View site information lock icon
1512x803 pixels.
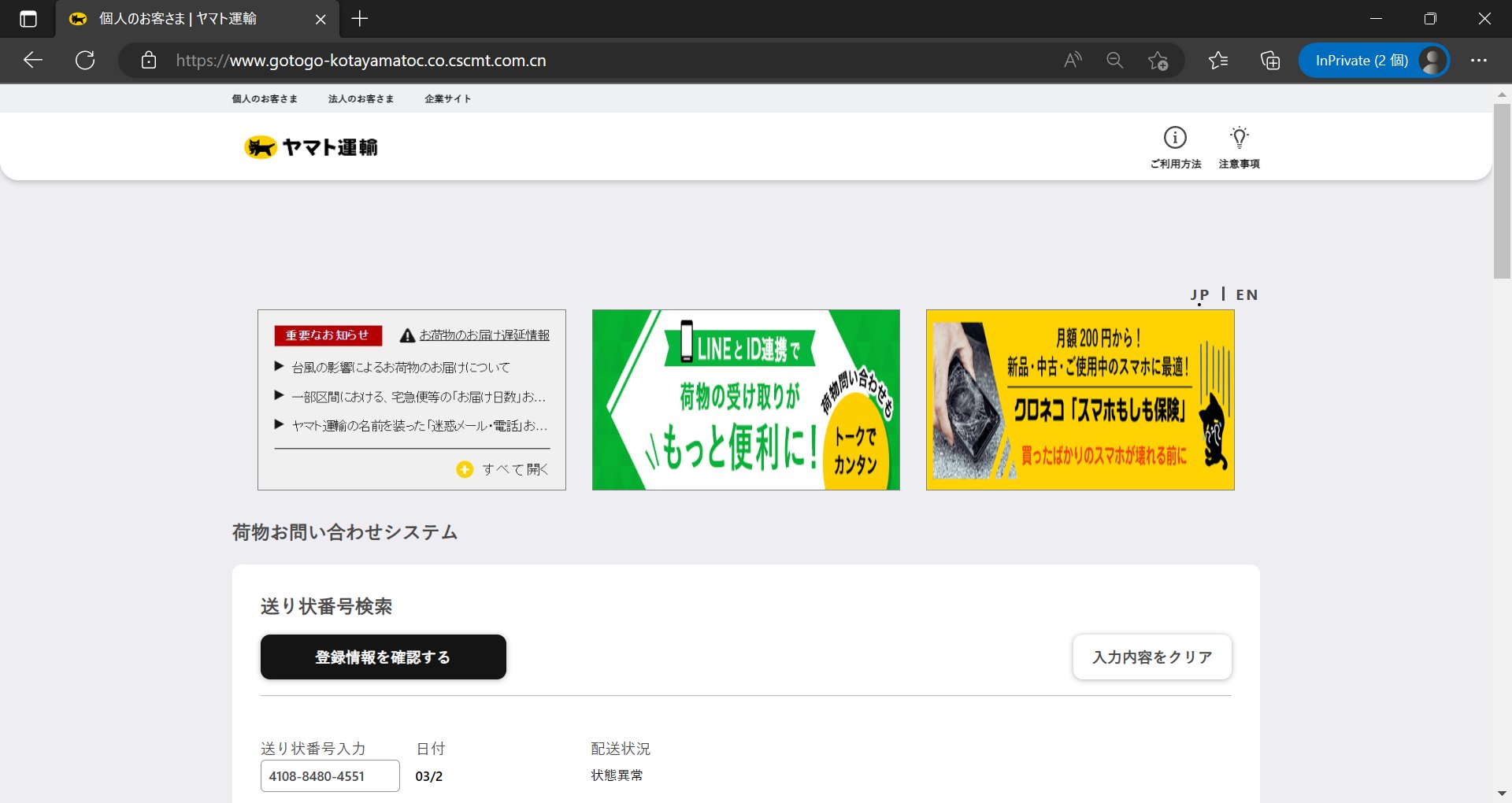(149, 61)
